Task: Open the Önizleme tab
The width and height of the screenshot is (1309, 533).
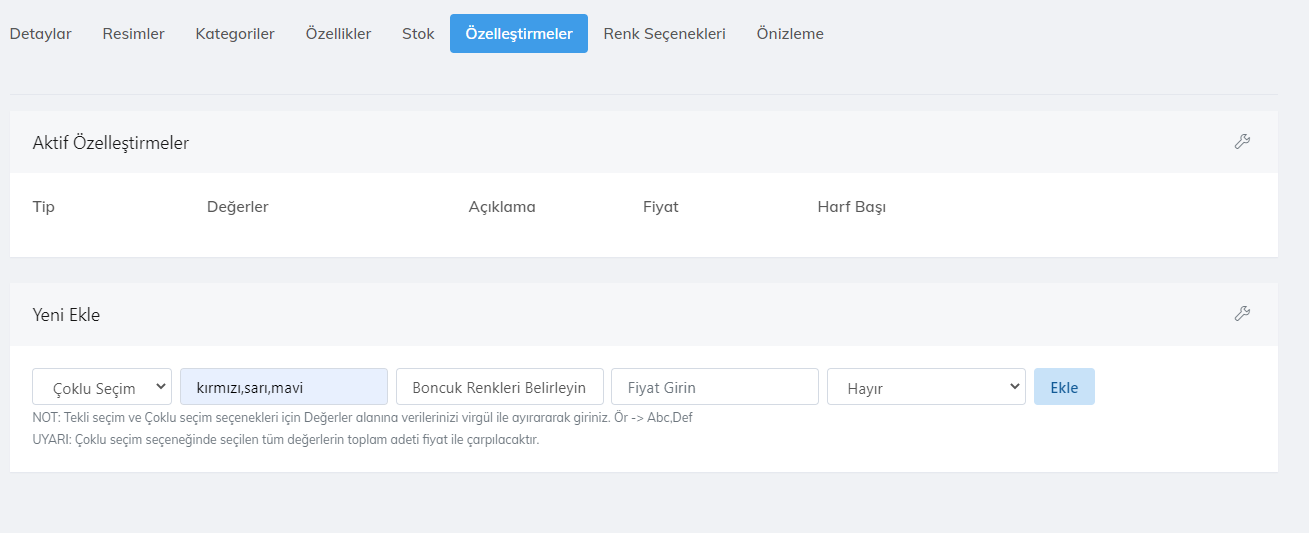Action: (790, 33)
